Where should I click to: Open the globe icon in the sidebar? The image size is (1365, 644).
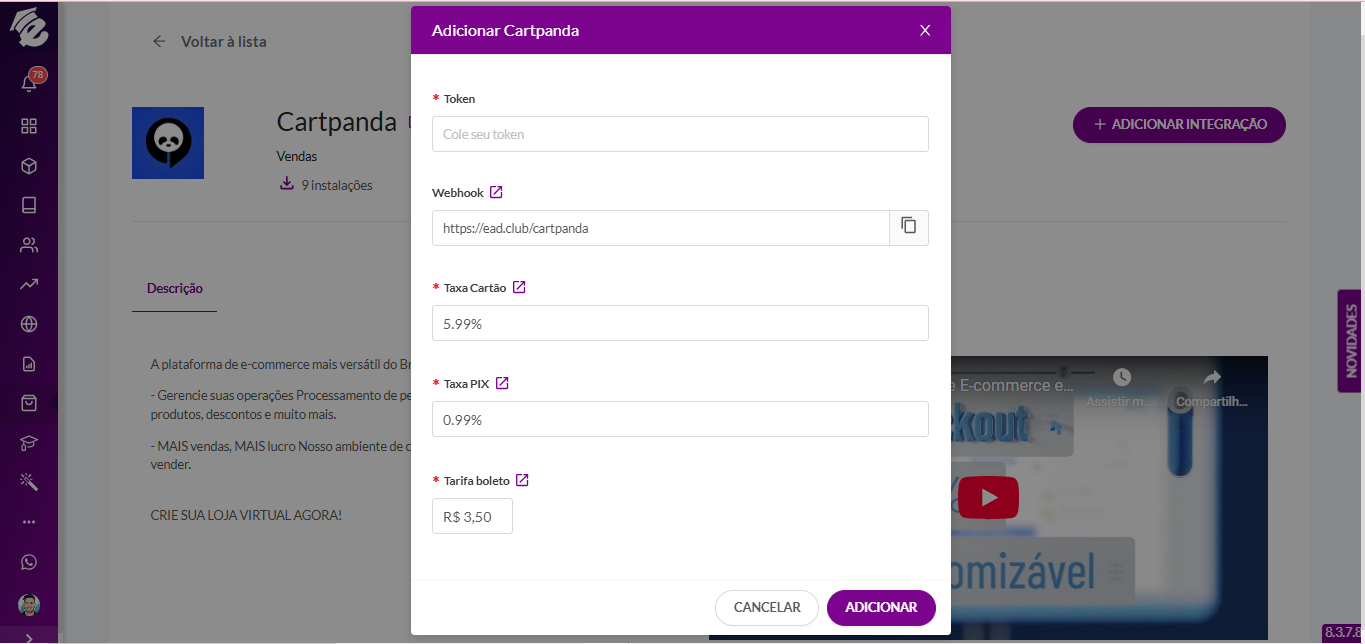[29, 324]
